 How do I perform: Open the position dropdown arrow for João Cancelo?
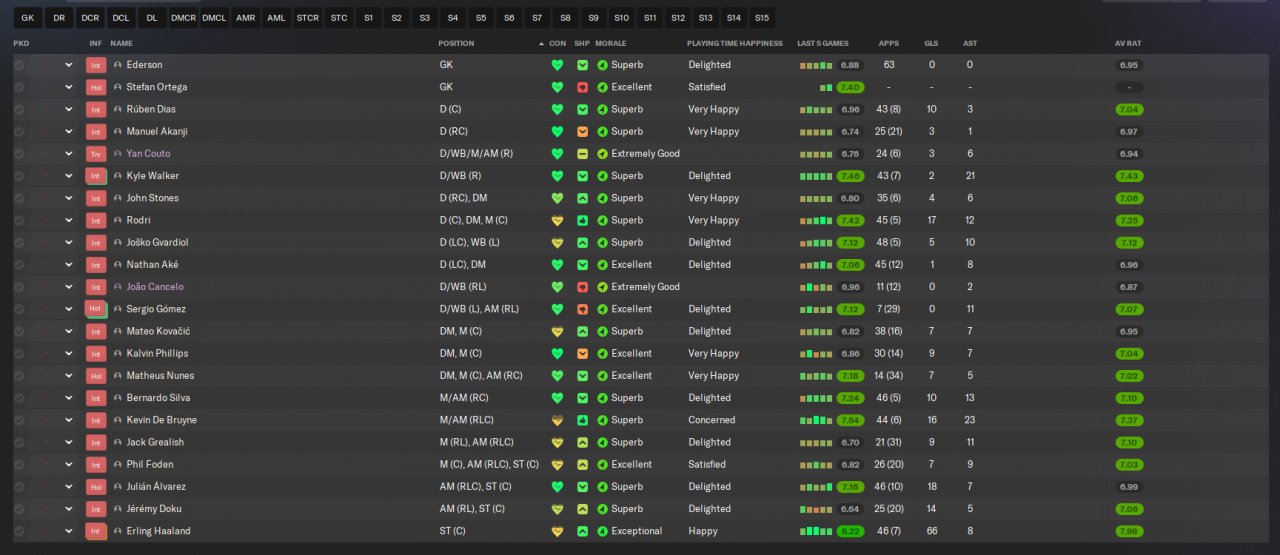point(69,287)
